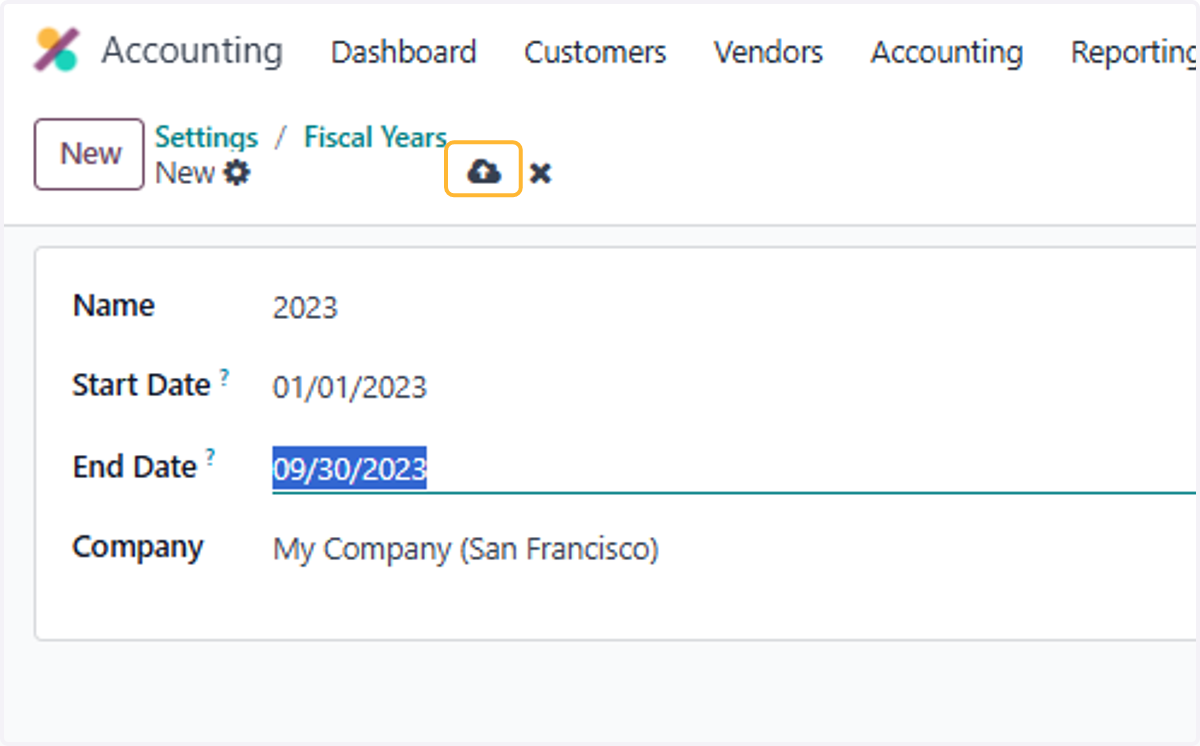Discard changes with the X icon
The height and width of the screenshot is (746, 1200).
pyautogui.click(x=540, y=174)
